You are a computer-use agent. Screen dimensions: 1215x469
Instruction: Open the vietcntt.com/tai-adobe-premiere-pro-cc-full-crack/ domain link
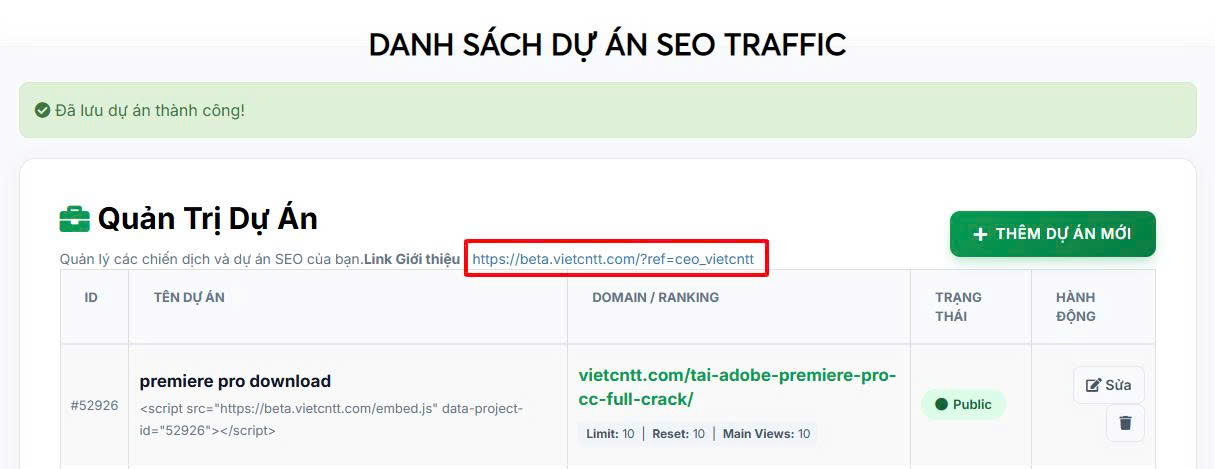click(x=738, y=387)
